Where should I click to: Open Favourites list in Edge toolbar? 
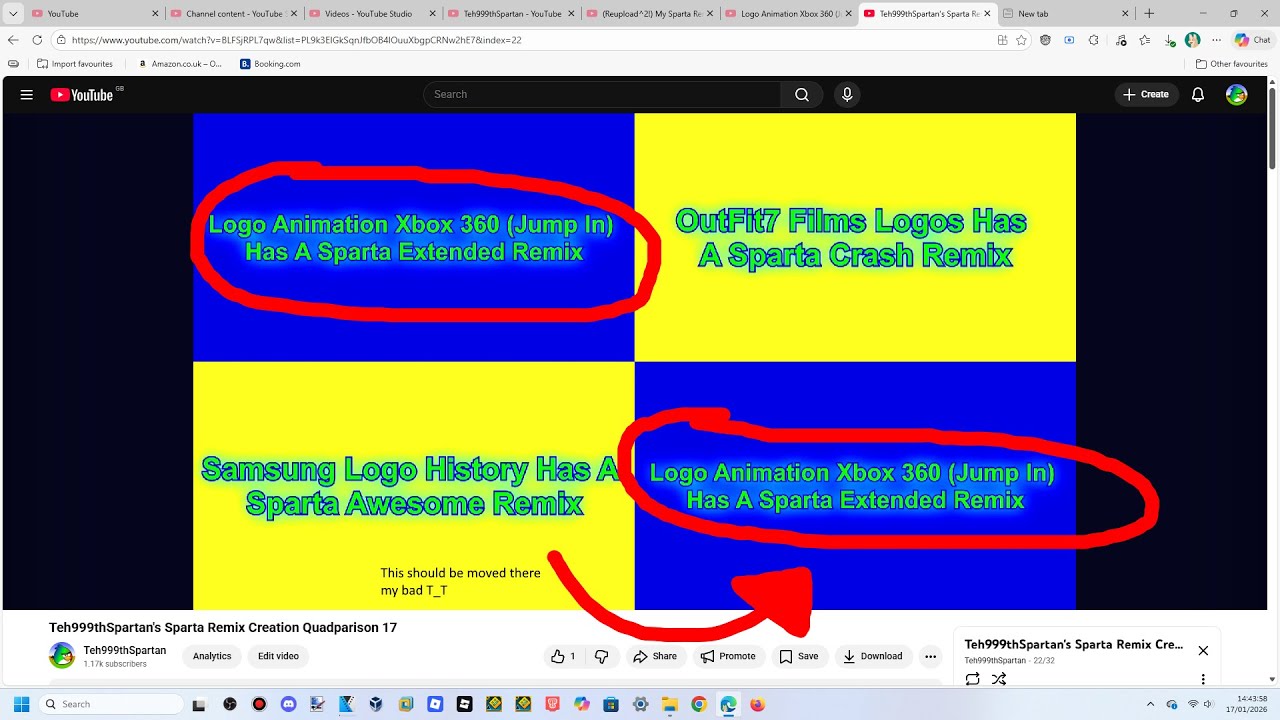1145,40
